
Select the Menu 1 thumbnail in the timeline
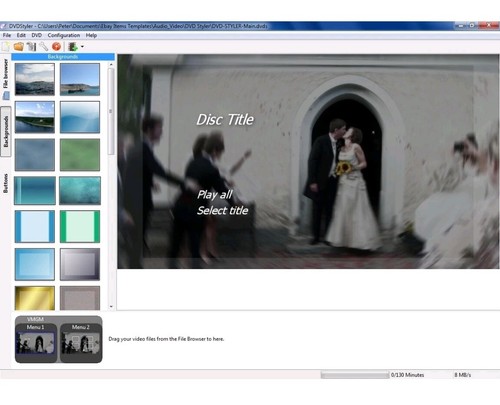pos(36,343)
